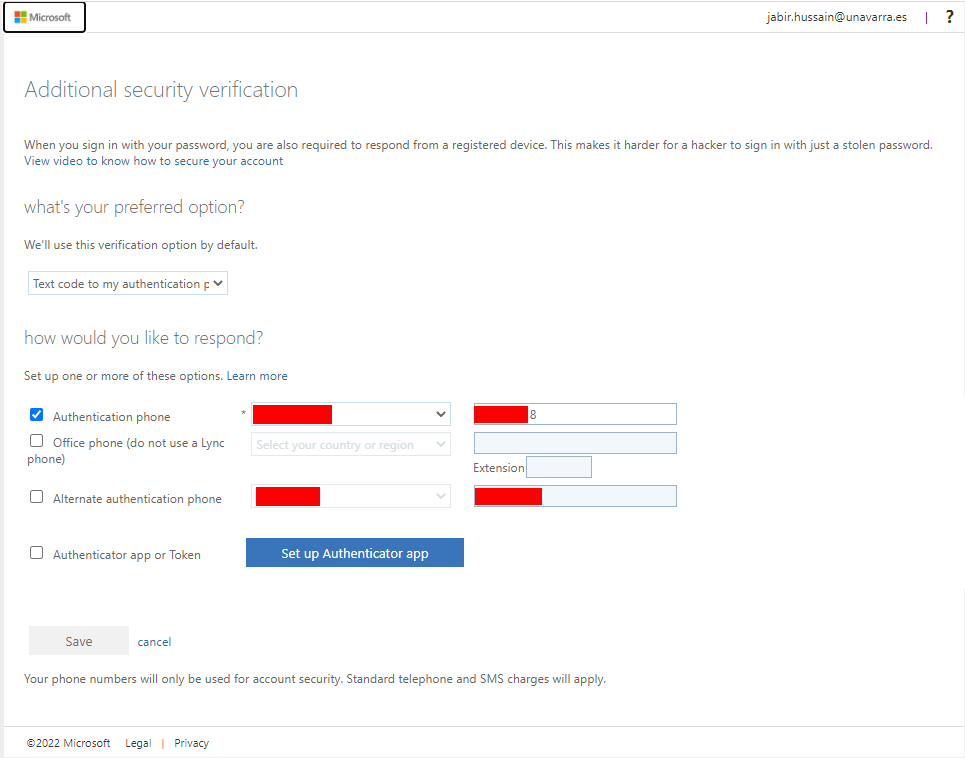Viewport: 965px width, 758px height.
Task: Click the cancel link
Action: point(154,641)
